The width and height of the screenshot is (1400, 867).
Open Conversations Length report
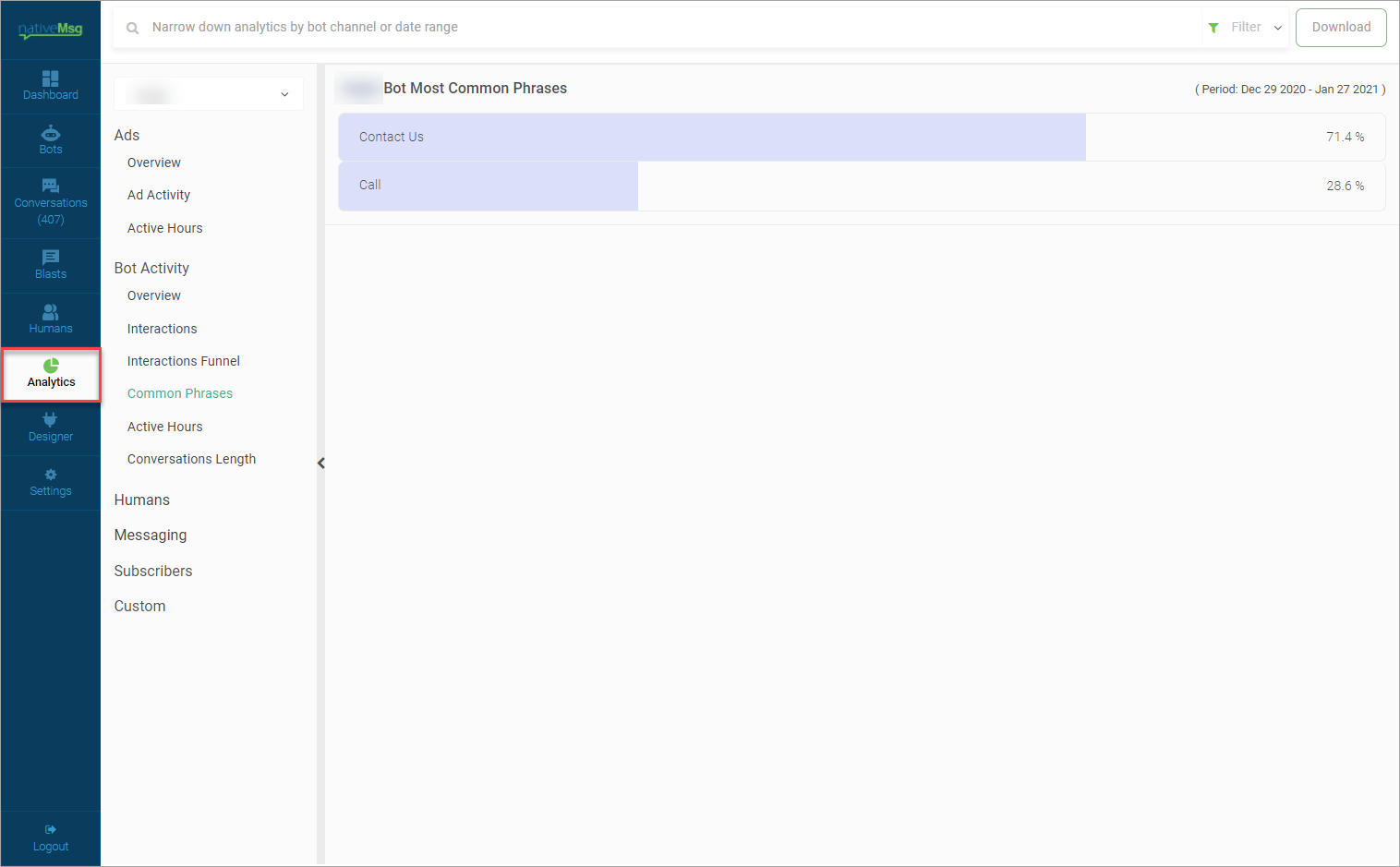click(192, 459)
